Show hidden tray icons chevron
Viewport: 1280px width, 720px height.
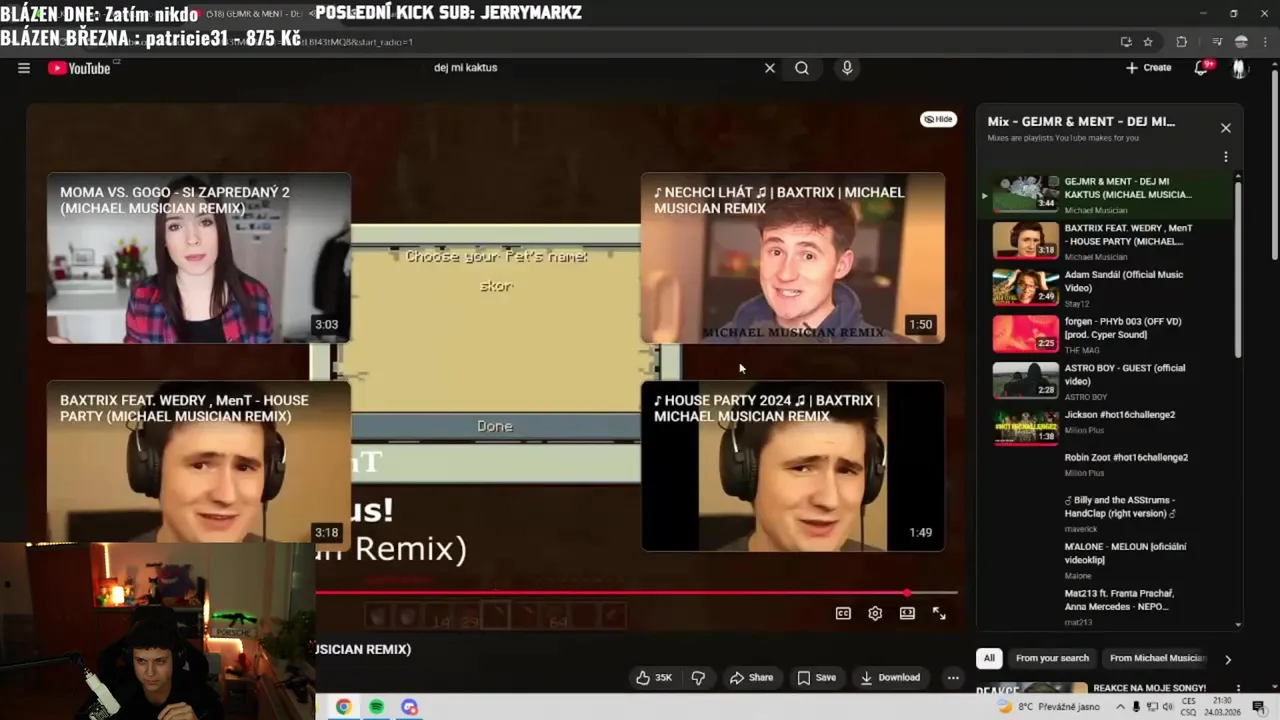[1119, 707]
